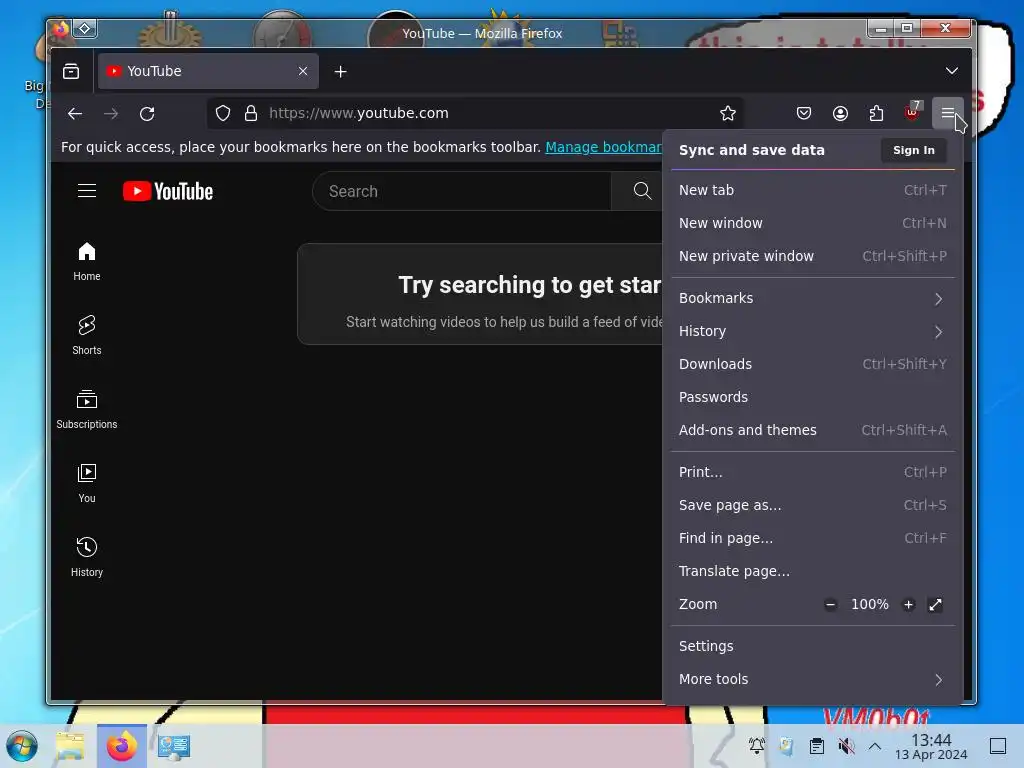Choose Translate page...
This screenshot has width=1024, height=768.
point(813,571)
